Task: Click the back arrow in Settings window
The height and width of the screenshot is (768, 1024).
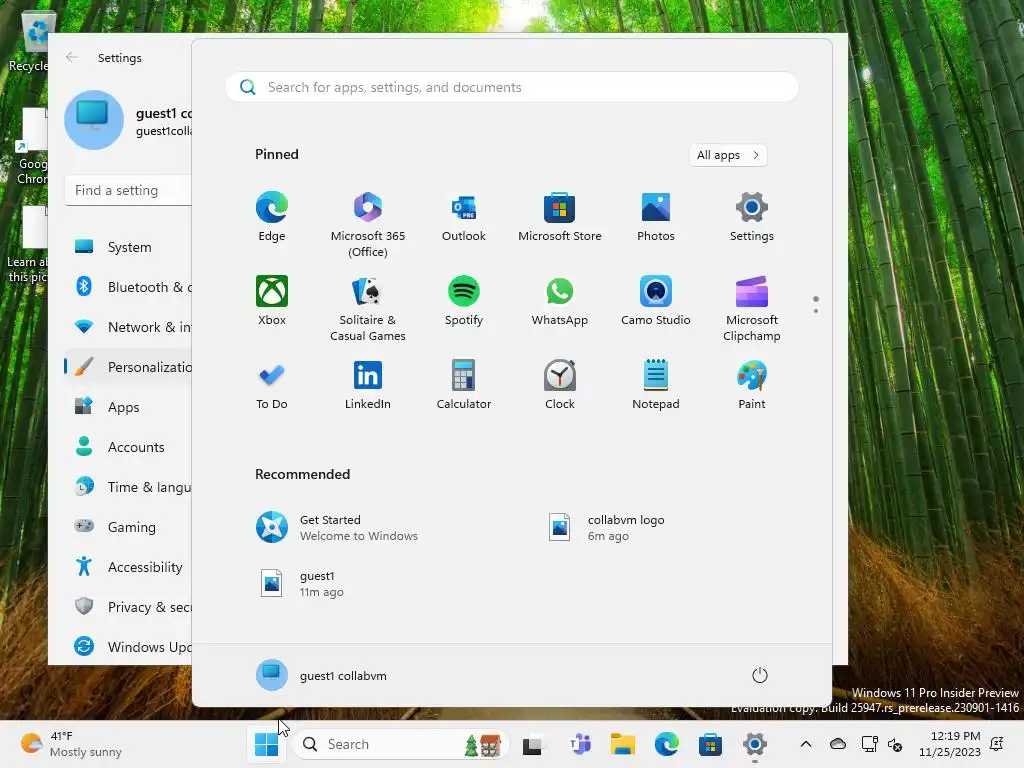Action: (72, 57)
